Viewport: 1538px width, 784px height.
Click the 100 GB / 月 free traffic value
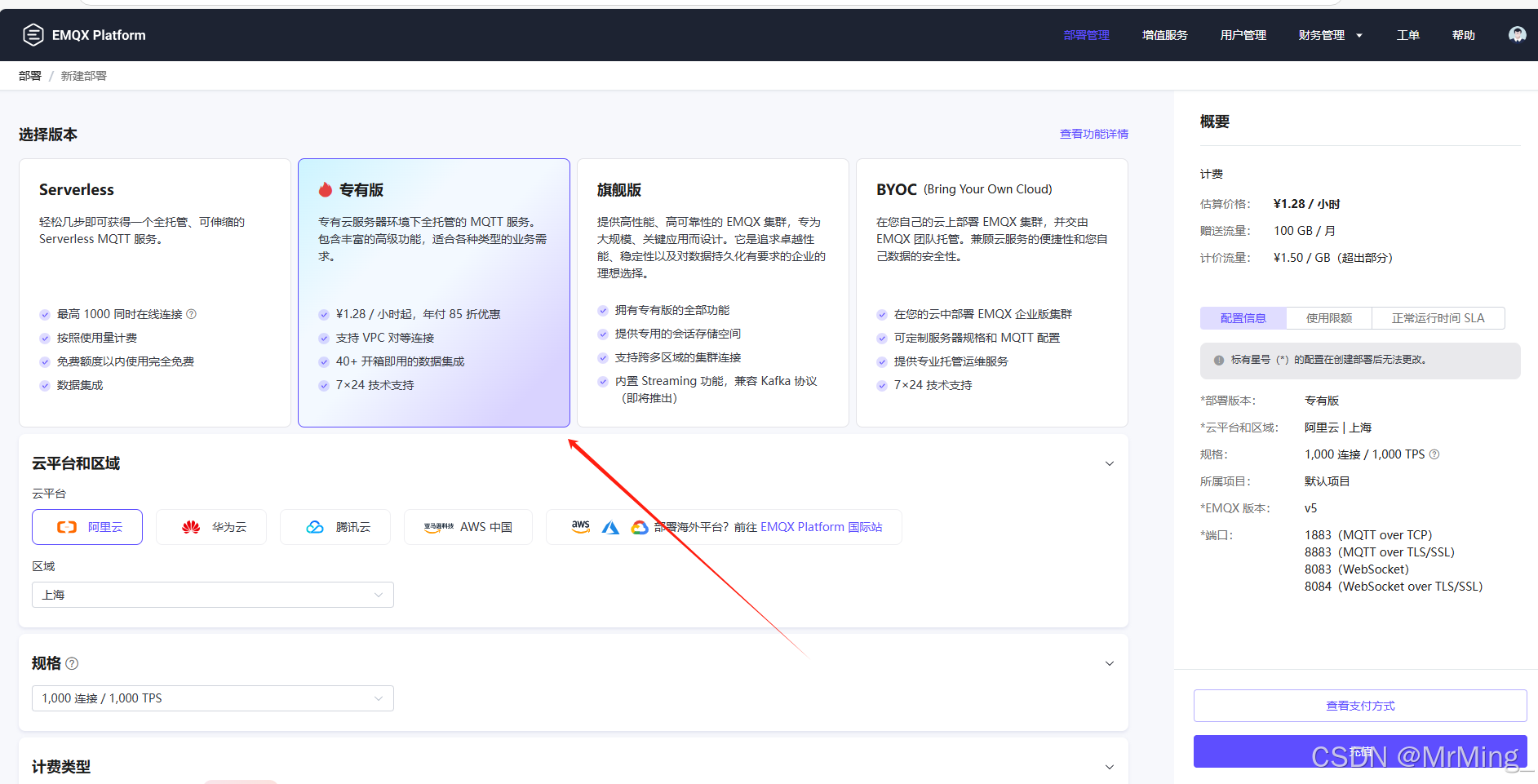click(1305, 231)
